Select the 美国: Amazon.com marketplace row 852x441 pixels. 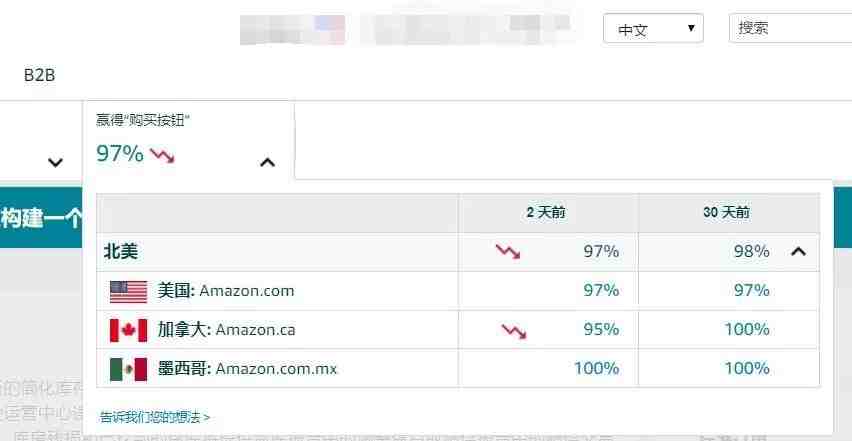click(458, 291)
